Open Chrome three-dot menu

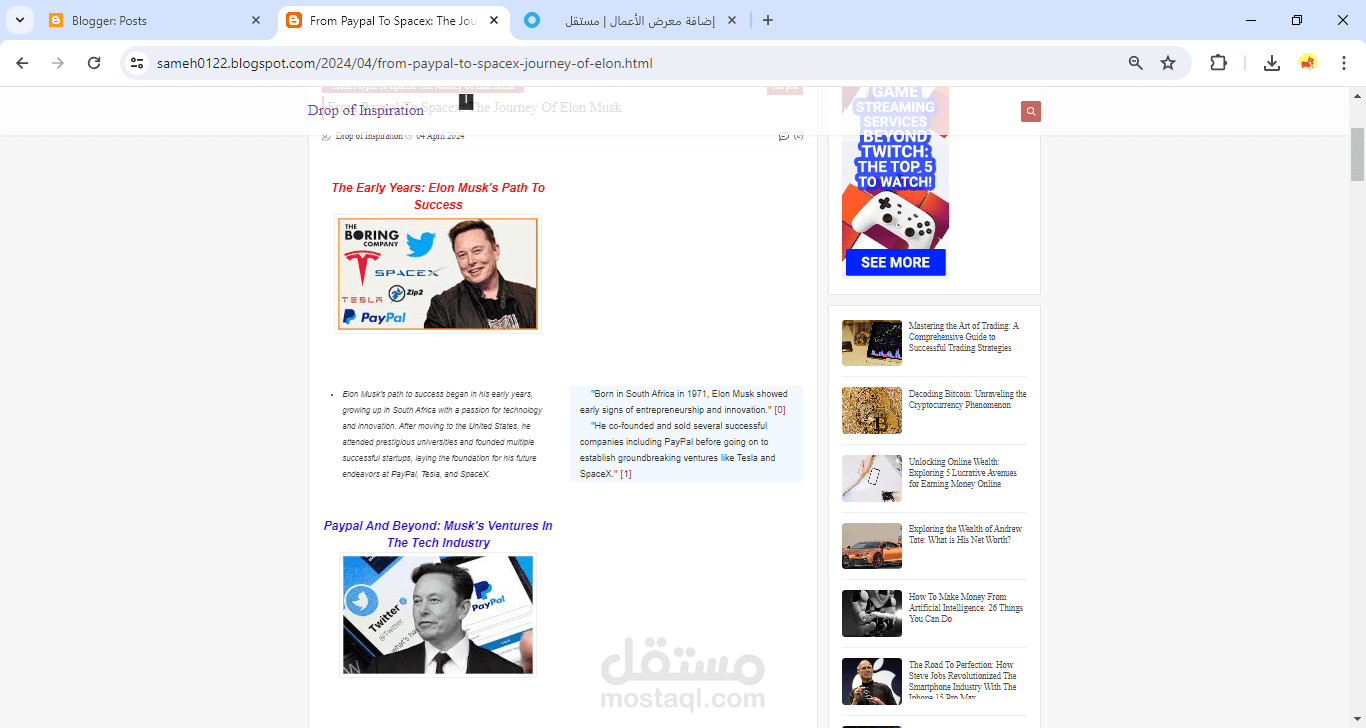(1344, 63)
